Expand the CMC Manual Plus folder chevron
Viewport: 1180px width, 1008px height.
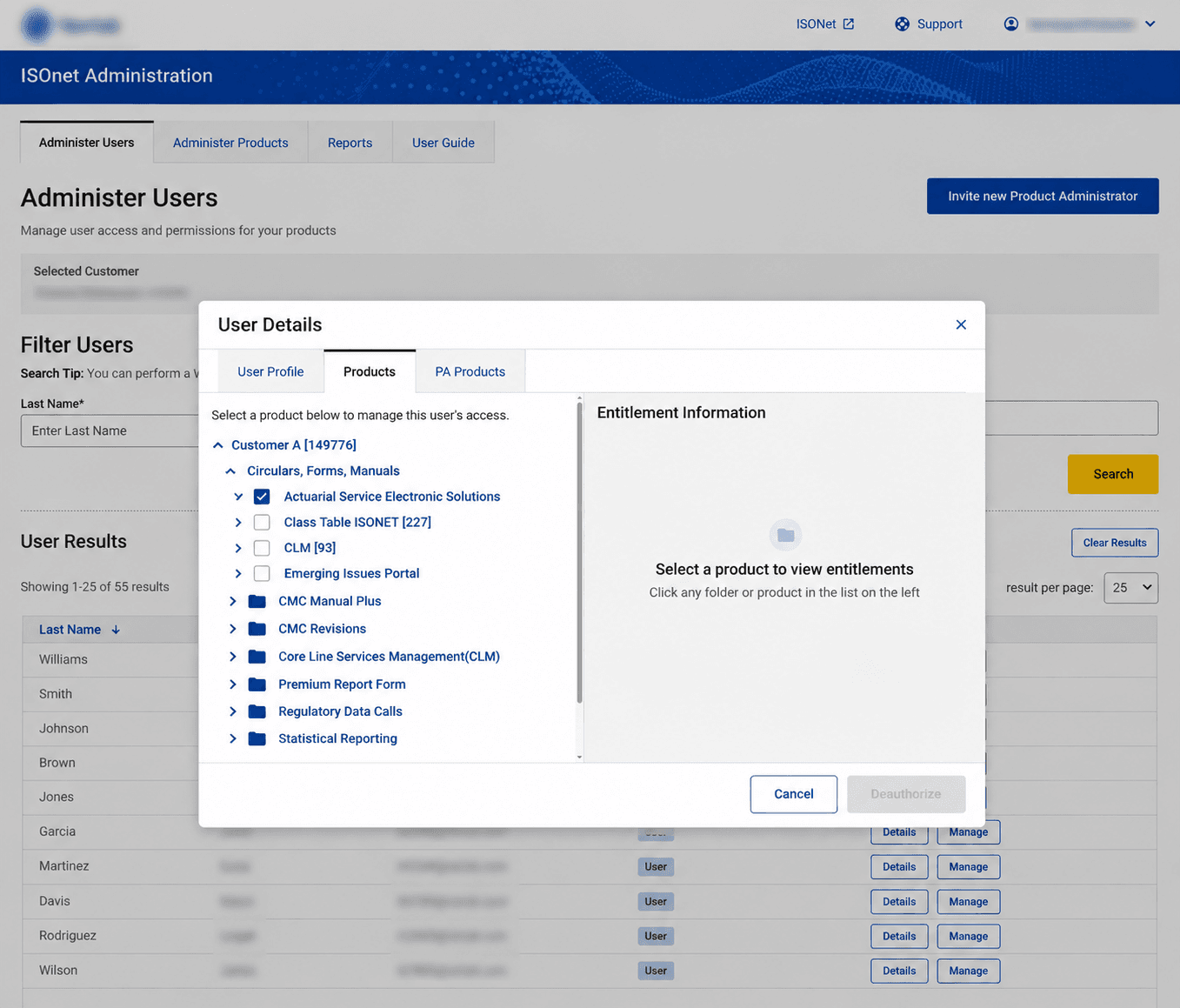(233, 601)
